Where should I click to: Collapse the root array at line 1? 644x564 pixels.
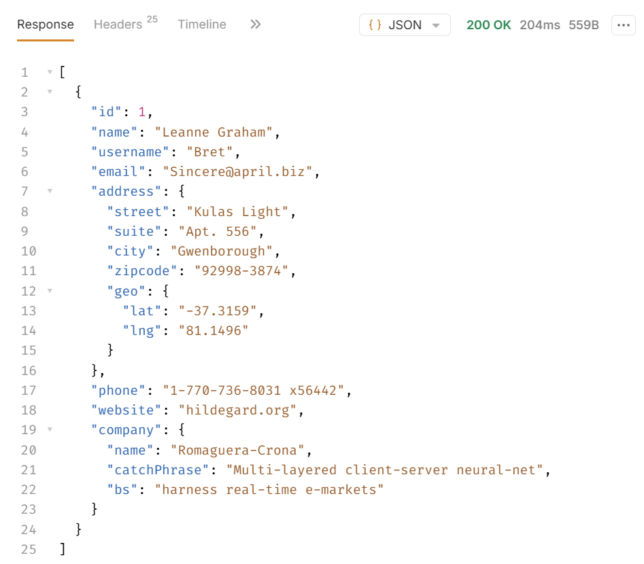coord(50,73)
